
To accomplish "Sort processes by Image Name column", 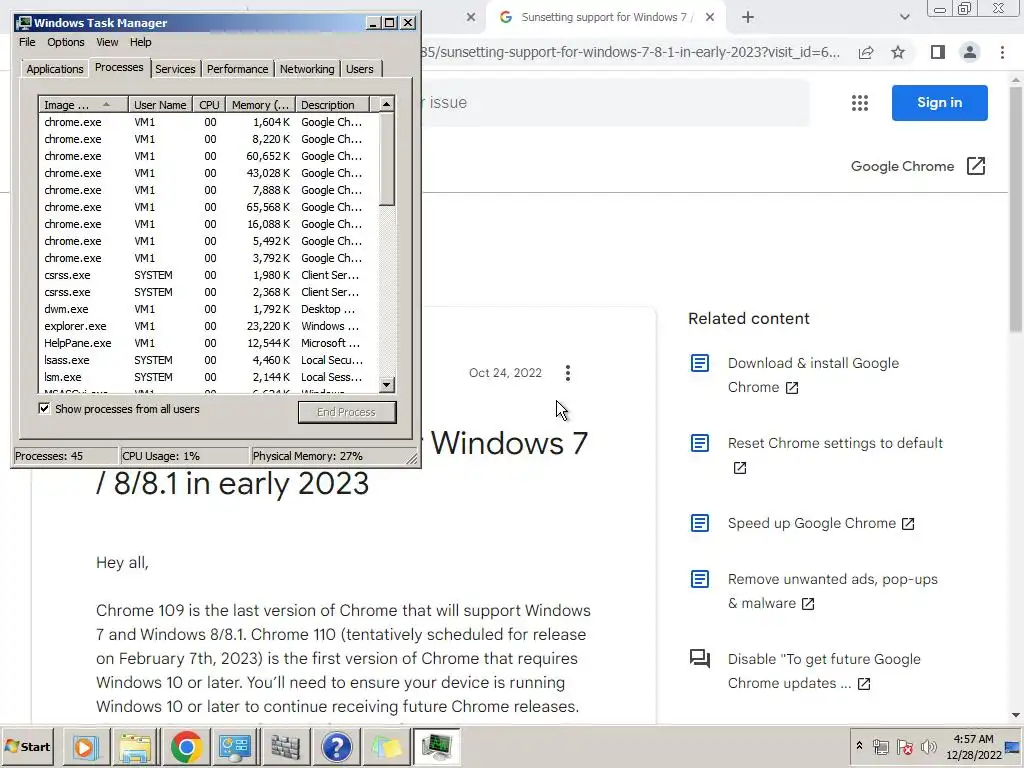I will (83, 104).
